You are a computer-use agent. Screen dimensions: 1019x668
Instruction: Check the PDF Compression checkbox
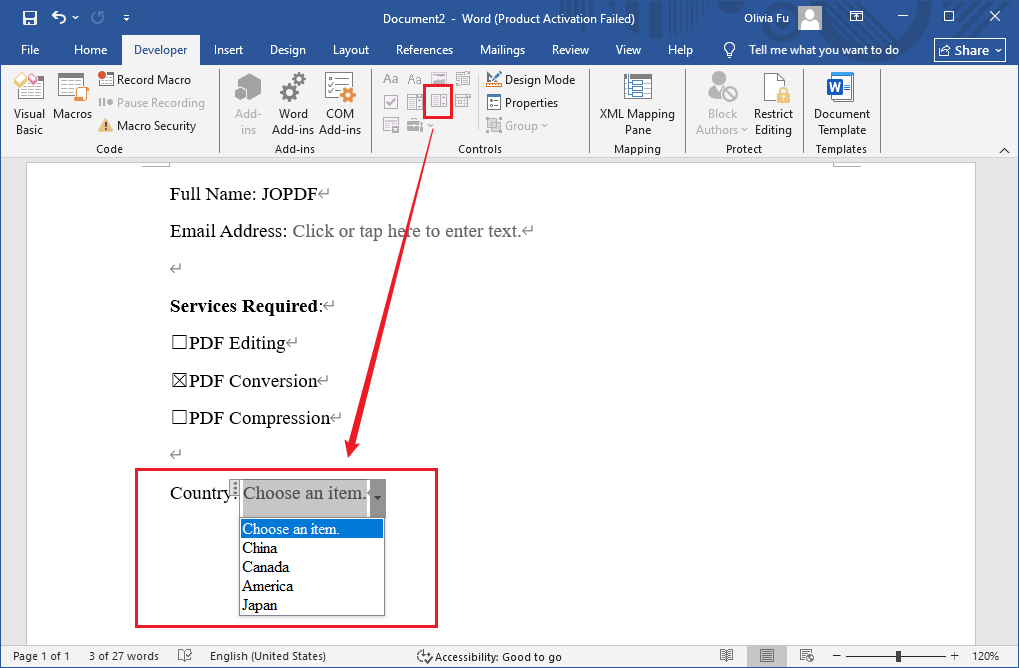pos(179,417)
